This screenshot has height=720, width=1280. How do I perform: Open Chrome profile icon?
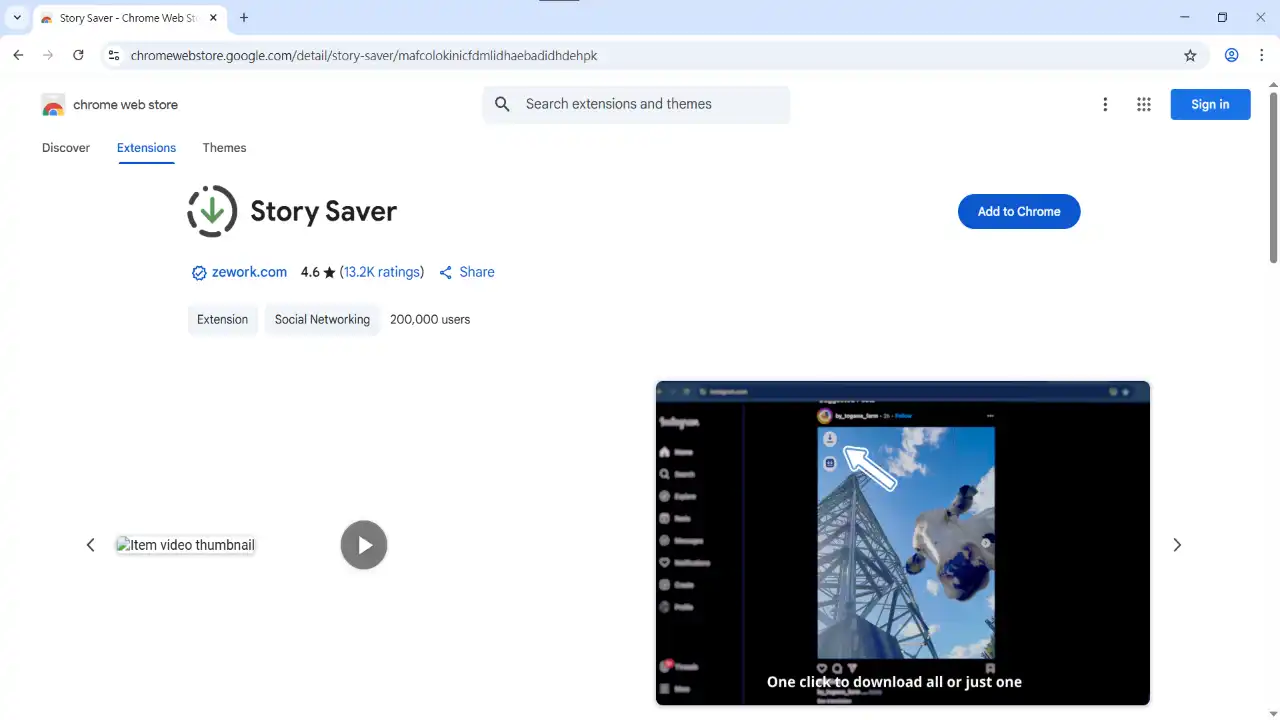click(x=1232, y=55)
